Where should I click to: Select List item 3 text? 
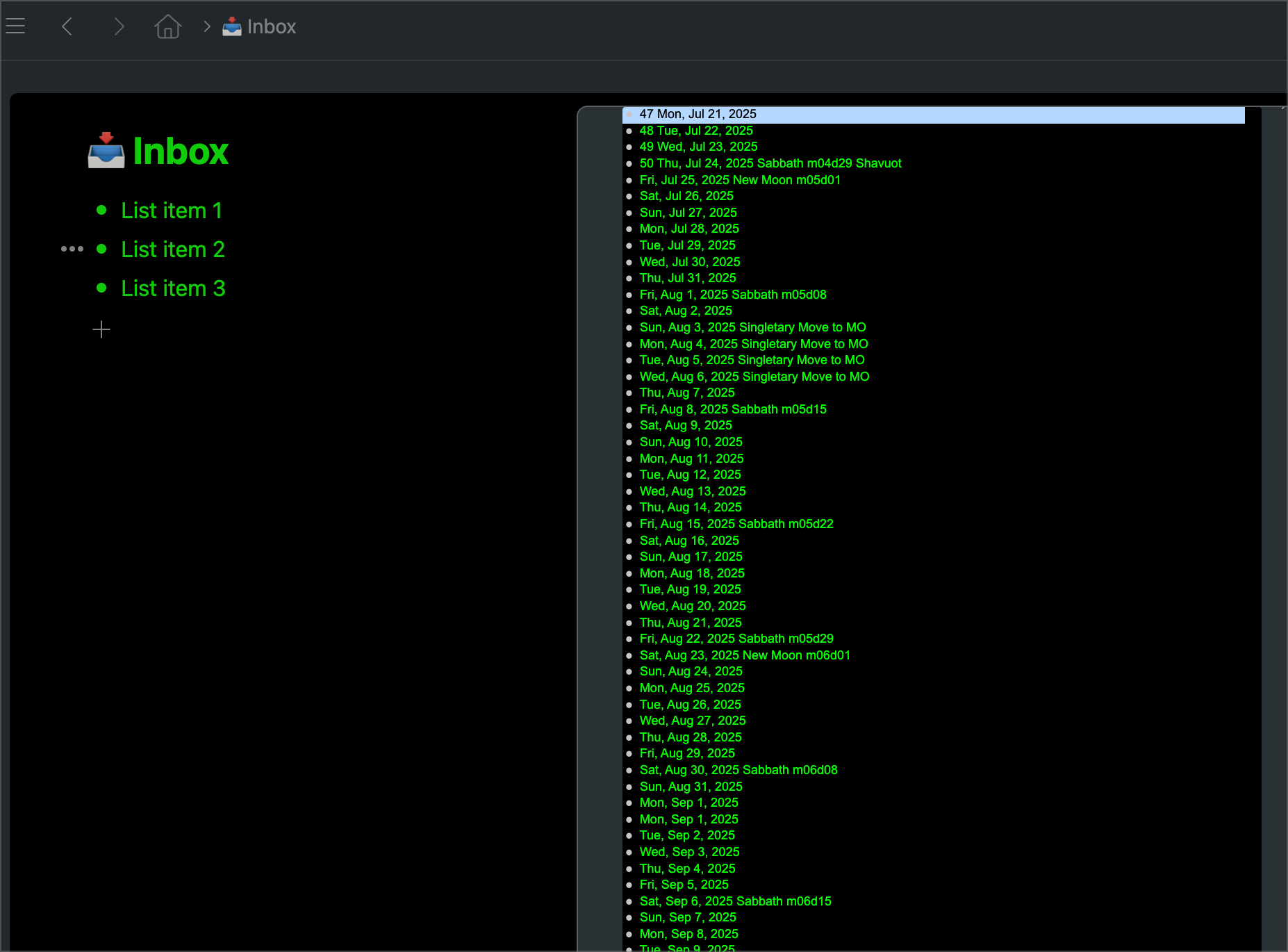[x=173, y=288]
